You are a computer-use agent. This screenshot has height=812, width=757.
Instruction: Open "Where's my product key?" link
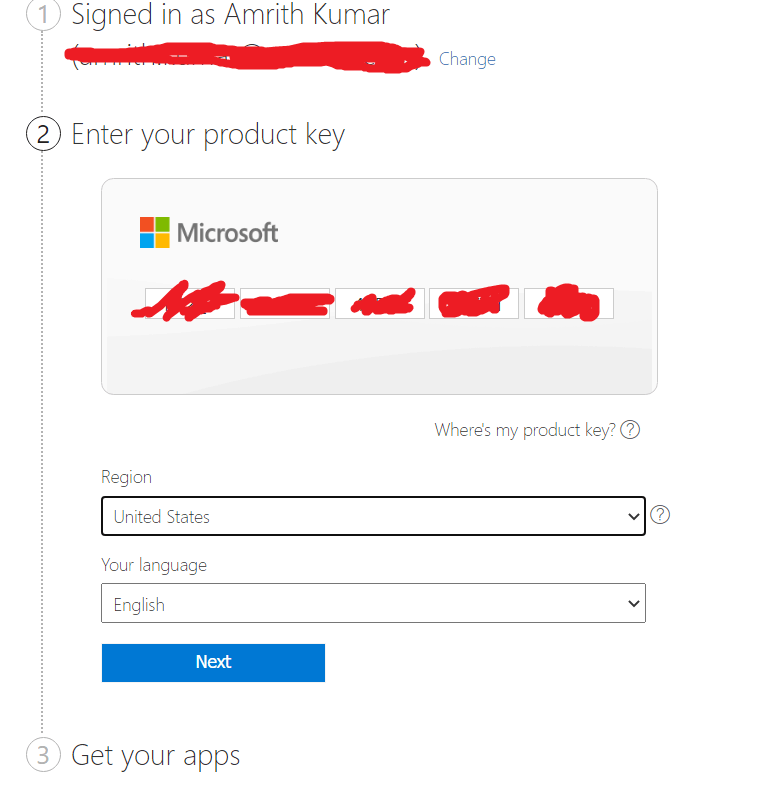(524, 430)
